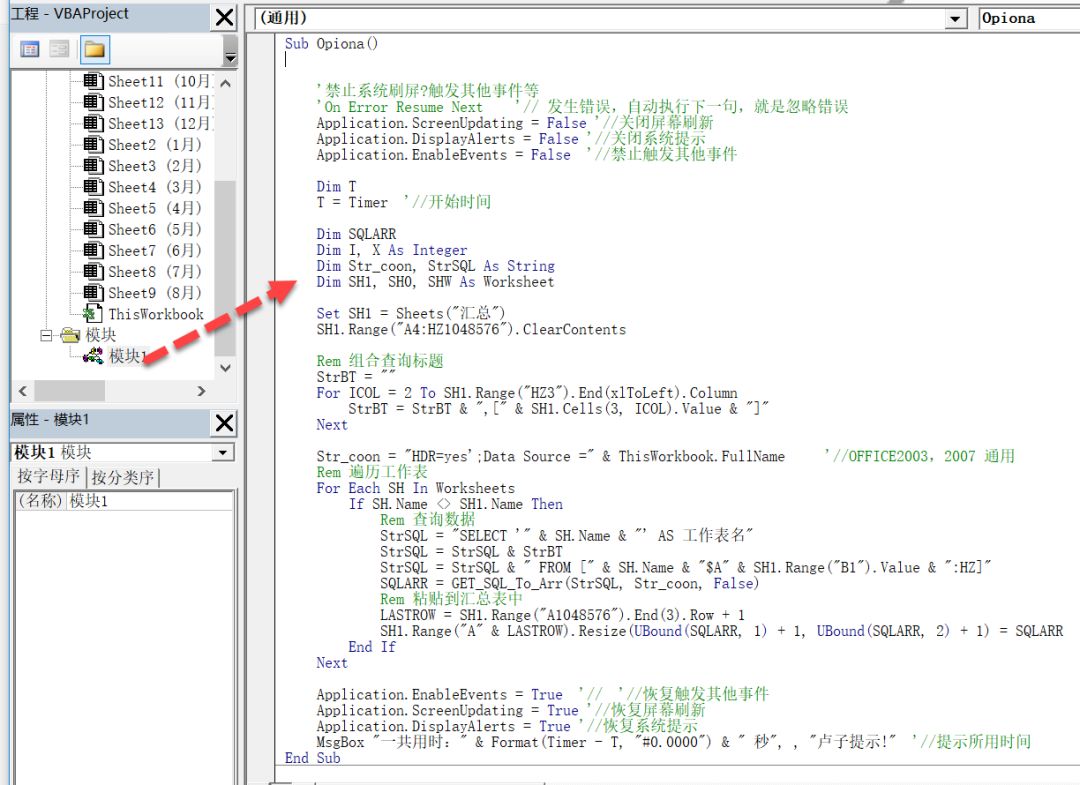Close the 工程 - VBAProject panel

[x=225, y=17]
